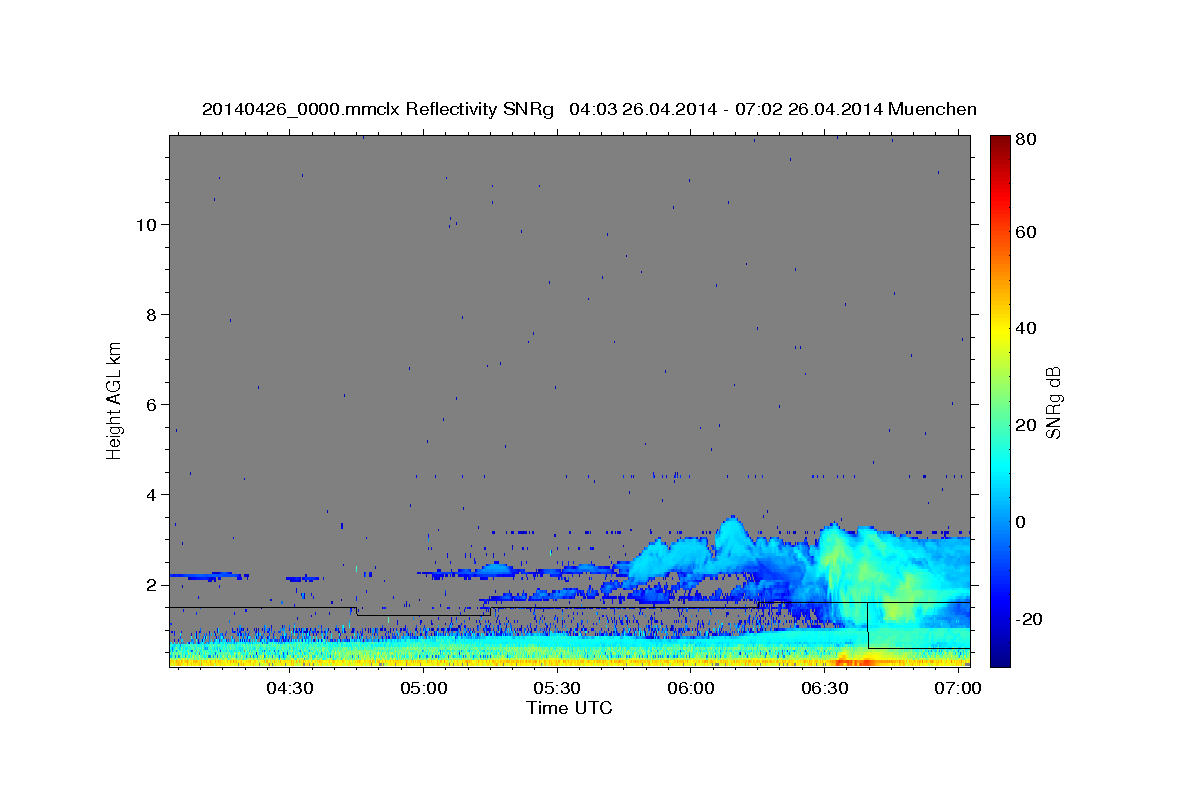Image resolution: width=1200 pixels, height=800 pixels.
Task: Click the colorbar value 40
Action: [x=1025, y=328]
